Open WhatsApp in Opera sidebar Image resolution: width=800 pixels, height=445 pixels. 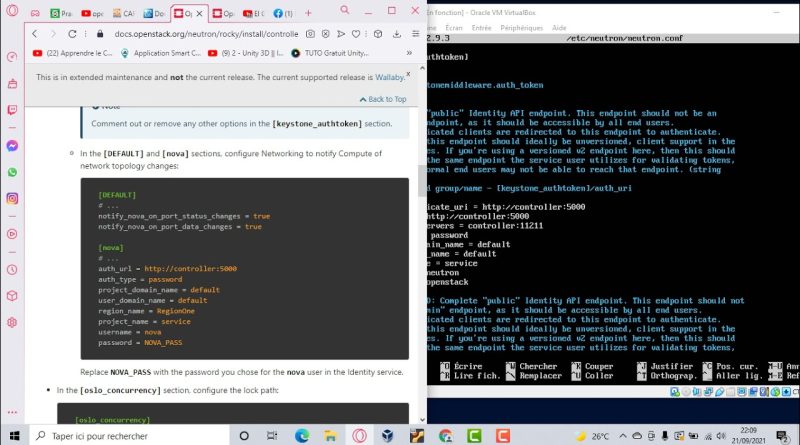[x=12, y=172]
